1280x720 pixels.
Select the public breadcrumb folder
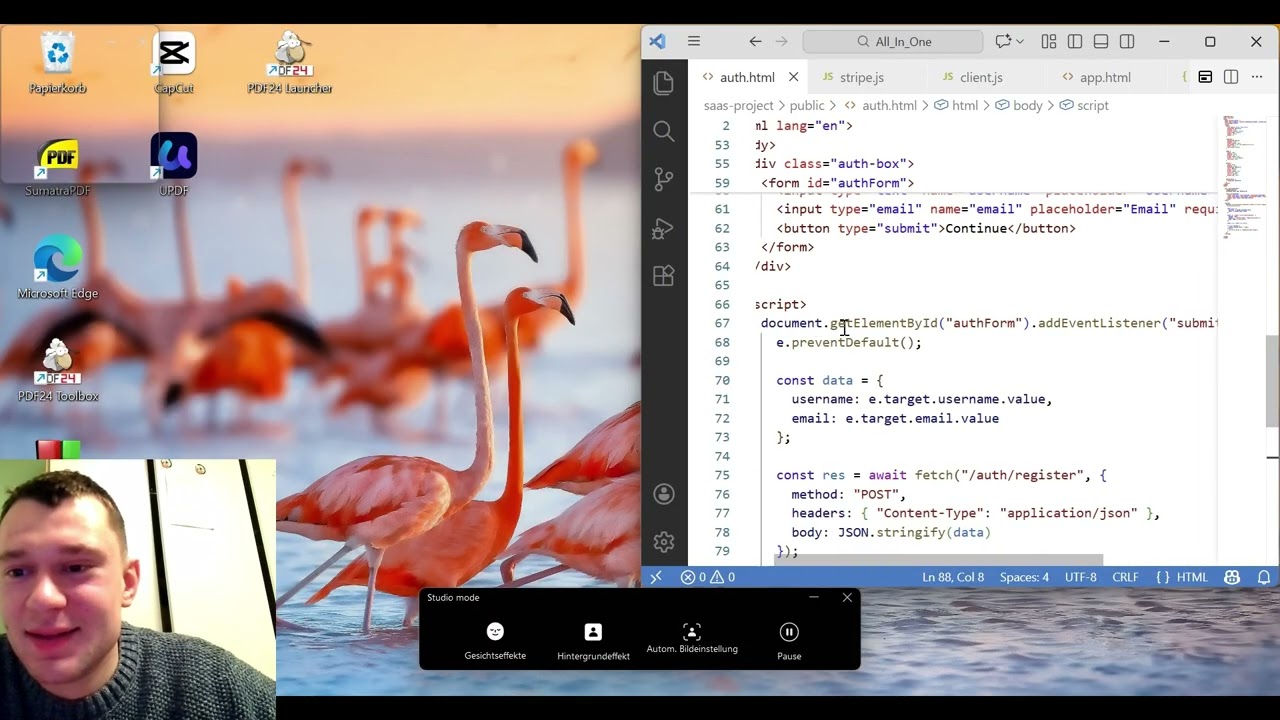coord(806,105)
